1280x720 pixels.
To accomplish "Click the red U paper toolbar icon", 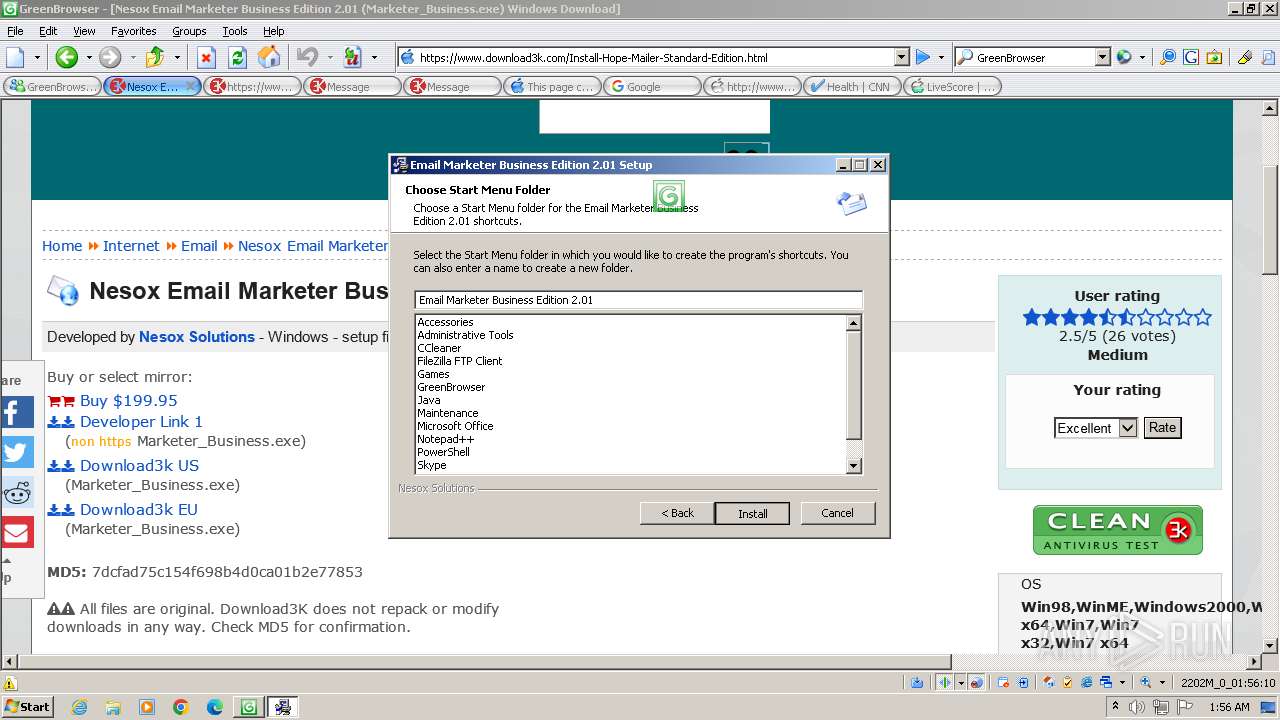I will click(x=352, y=57).
